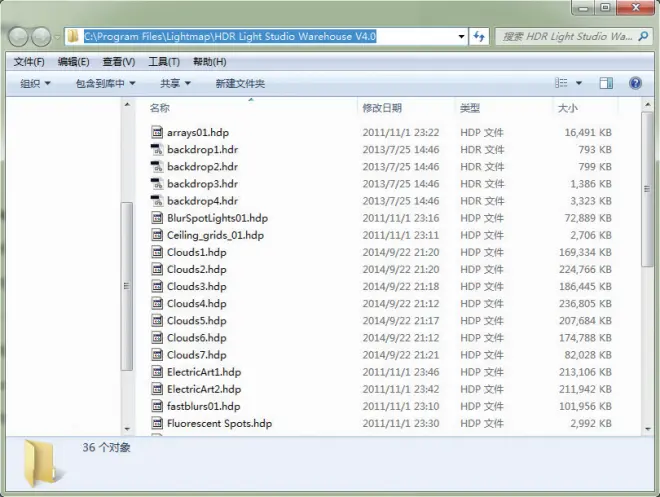Click the 224,766 KB size cell

point(585,269)
